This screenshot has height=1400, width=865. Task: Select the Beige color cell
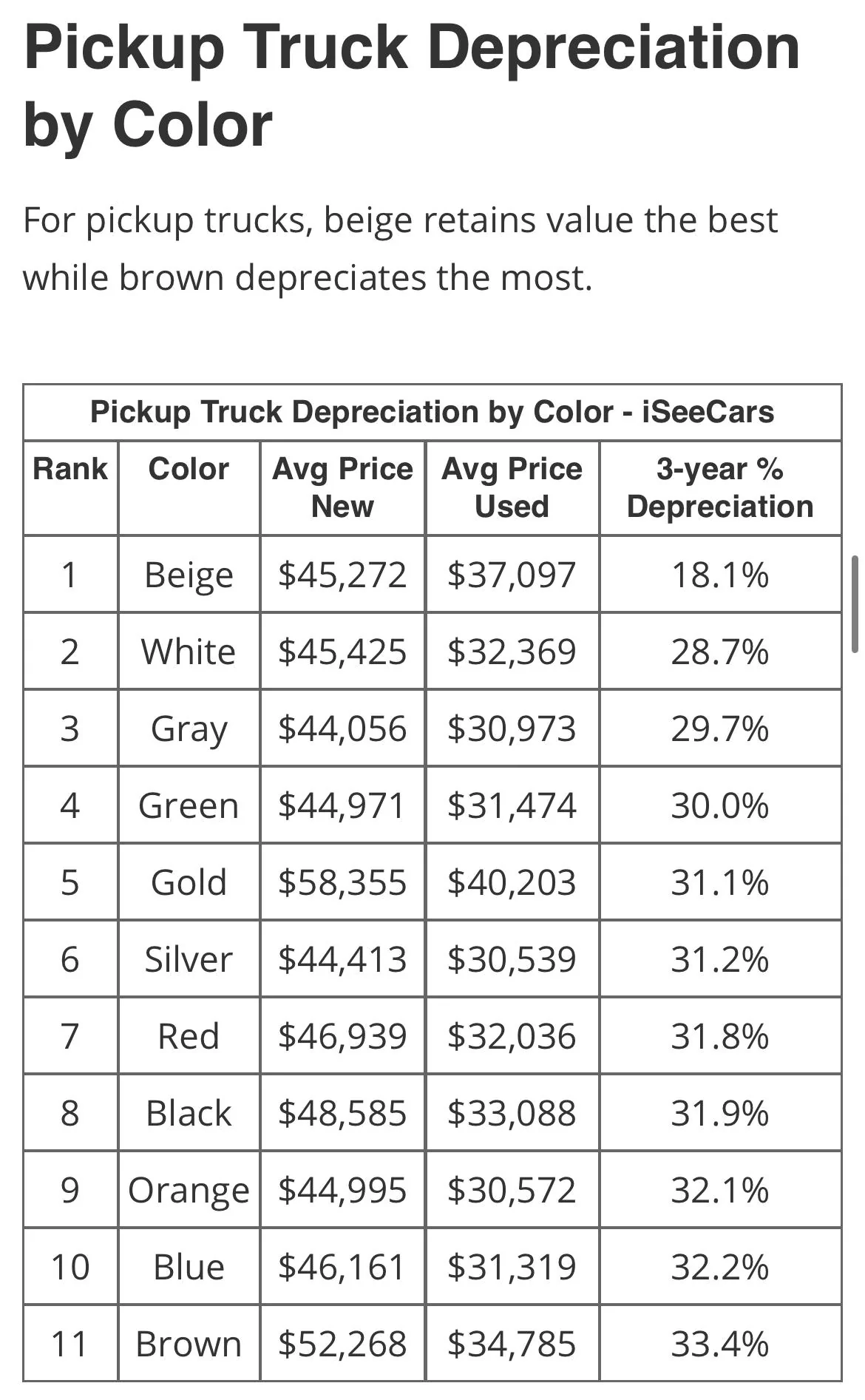pyautogui.click(x=189, y=575)
